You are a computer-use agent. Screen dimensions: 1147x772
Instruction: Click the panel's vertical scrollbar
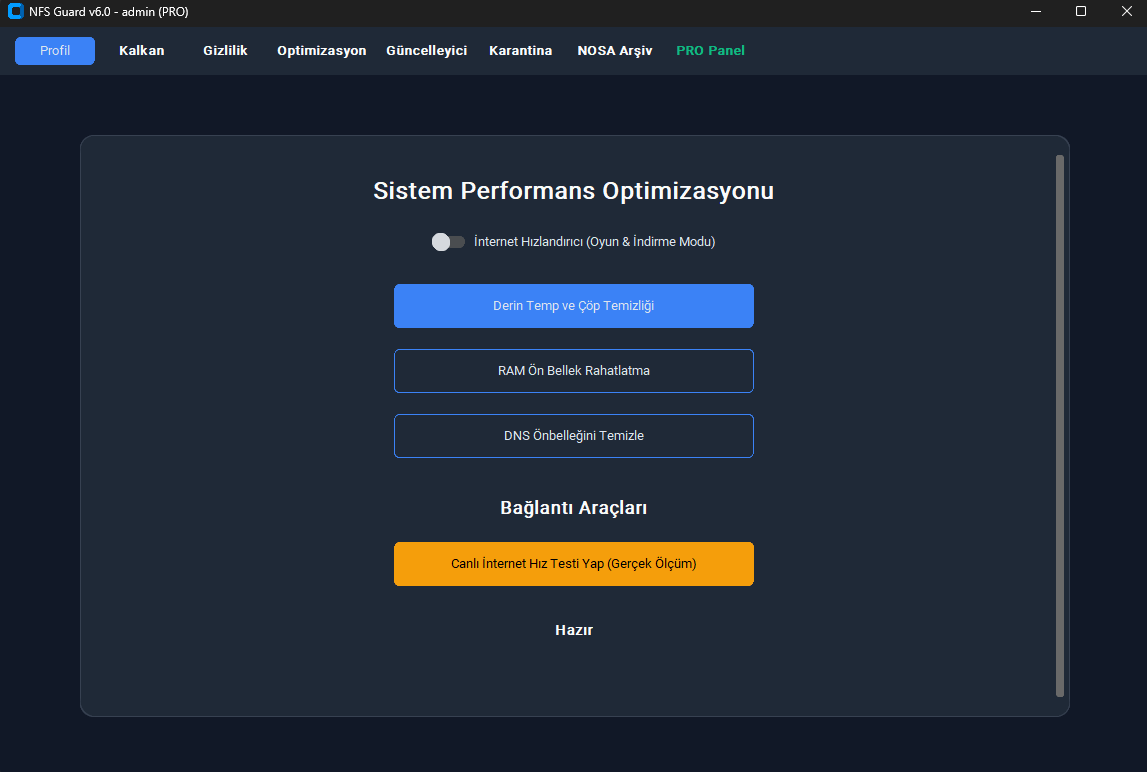[1059, 426]
